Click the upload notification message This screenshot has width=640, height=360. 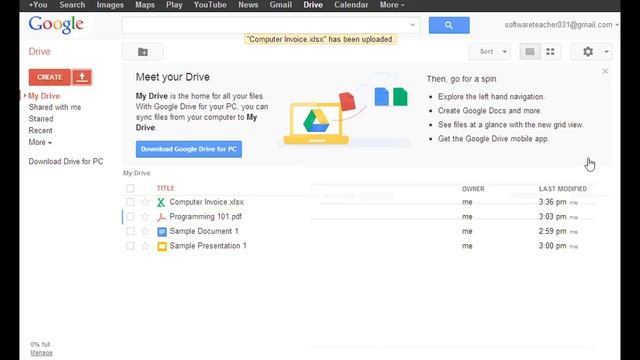pos(320,39)
